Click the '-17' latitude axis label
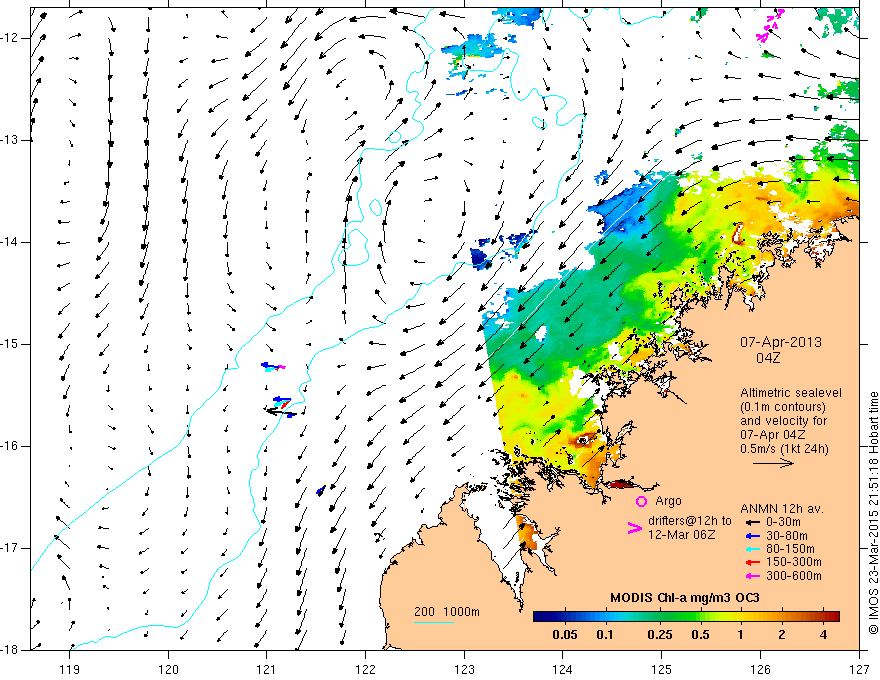Screen dimensions: 880x680 pos(10,548)
